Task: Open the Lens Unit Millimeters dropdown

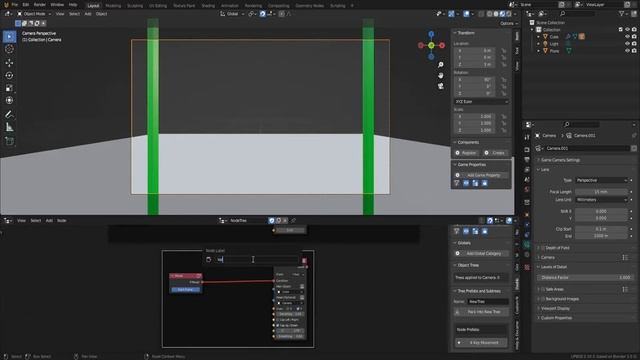Action: point(601,200)
